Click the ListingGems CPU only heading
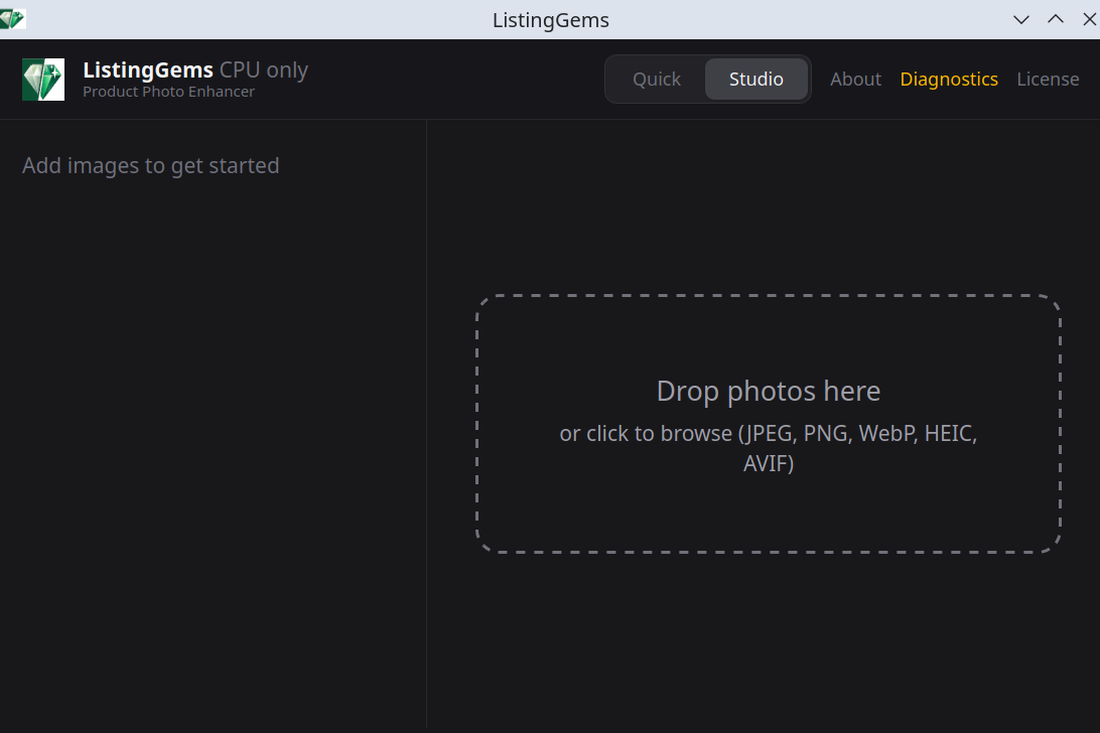This screenshot has height=733, width=1100. point(195,70)
